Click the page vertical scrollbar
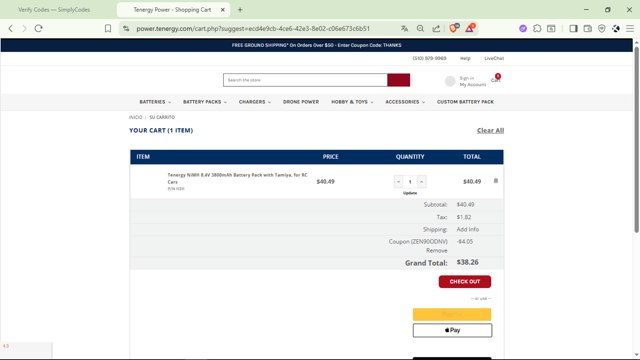 [x=636, y=139]
